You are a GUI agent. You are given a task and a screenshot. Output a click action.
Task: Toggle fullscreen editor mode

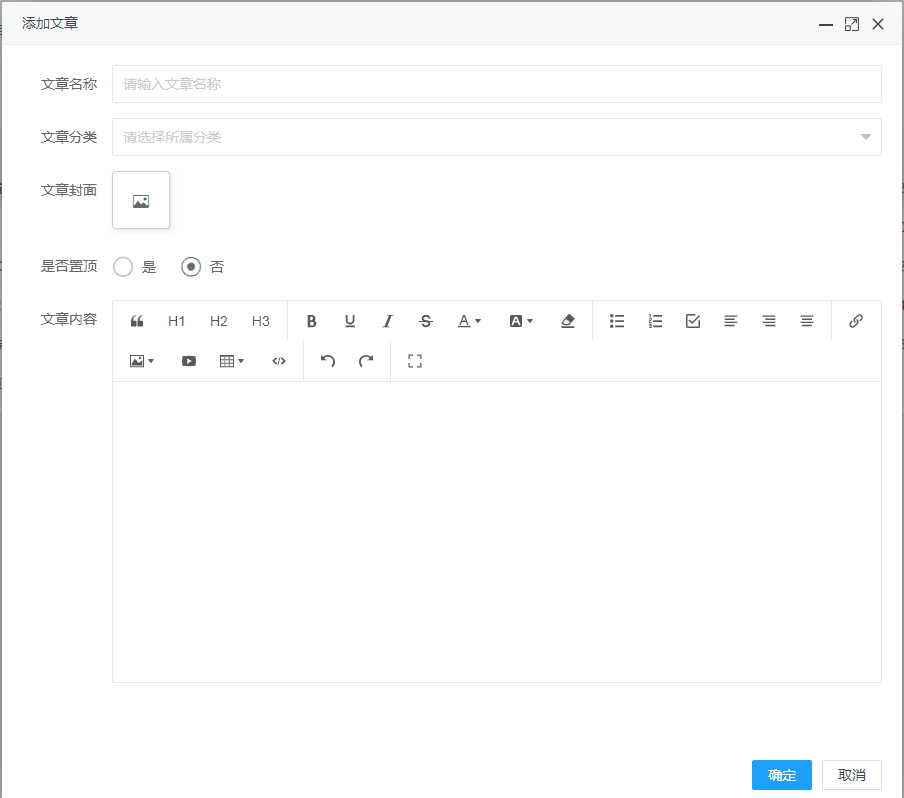coord(415,362)
